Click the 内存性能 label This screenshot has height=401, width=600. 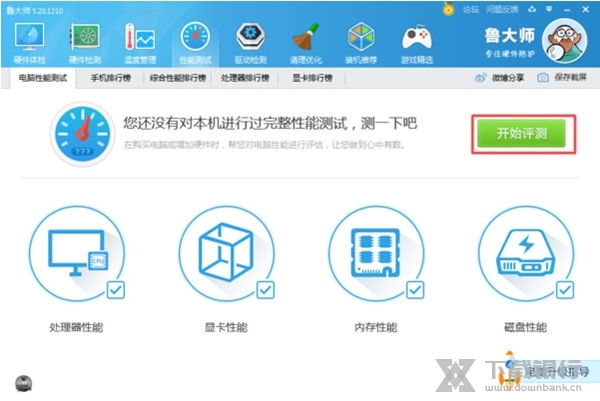[376, 328]
